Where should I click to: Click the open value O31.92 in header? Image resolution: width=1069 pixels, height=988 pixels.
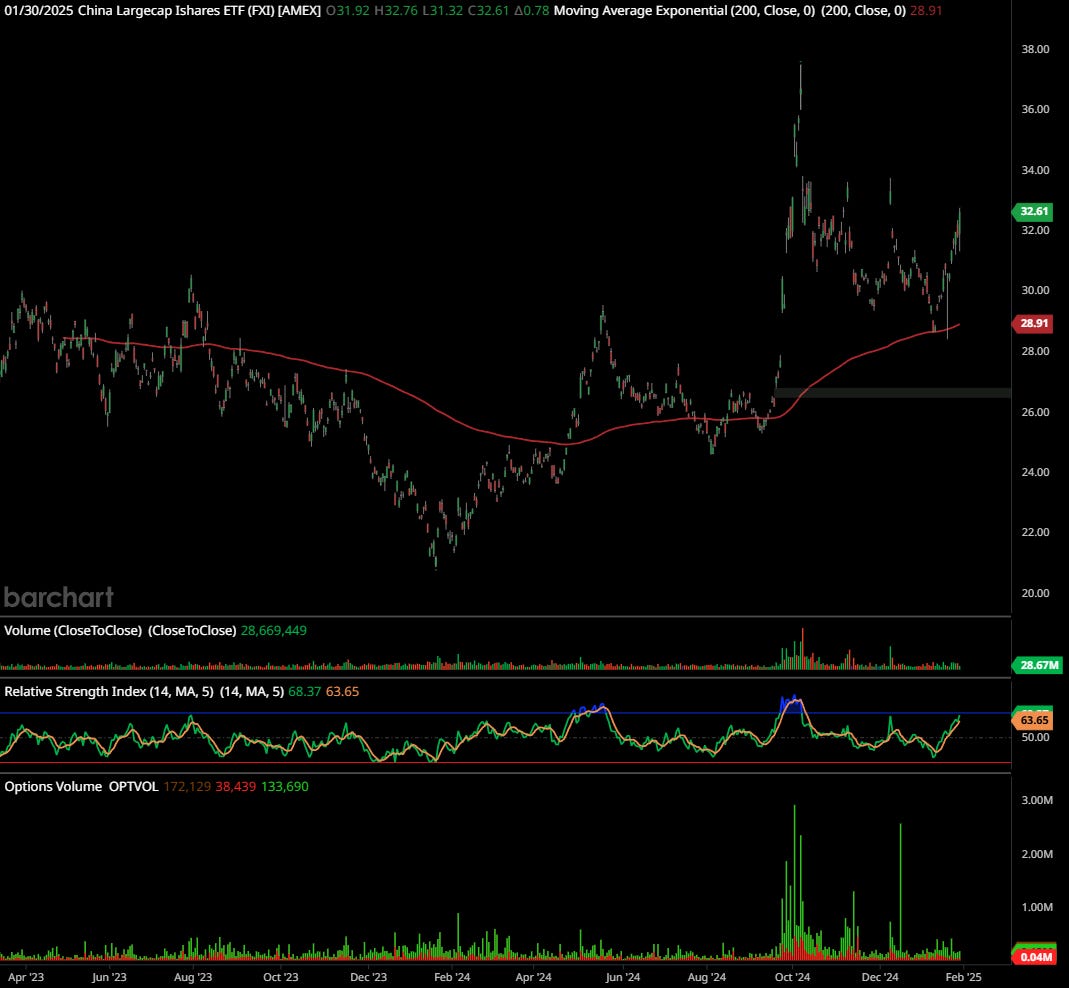[348, 10]
